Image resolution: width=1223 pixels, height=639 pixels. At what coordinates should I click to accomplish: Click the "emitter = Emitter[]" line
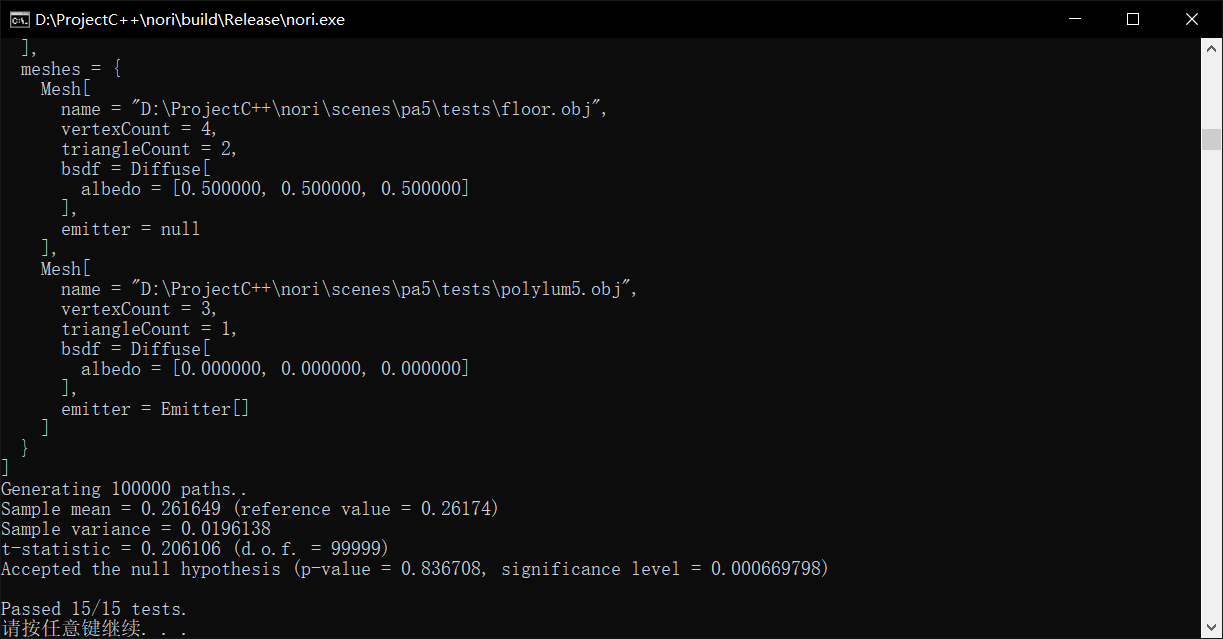(x=155, y=409)
